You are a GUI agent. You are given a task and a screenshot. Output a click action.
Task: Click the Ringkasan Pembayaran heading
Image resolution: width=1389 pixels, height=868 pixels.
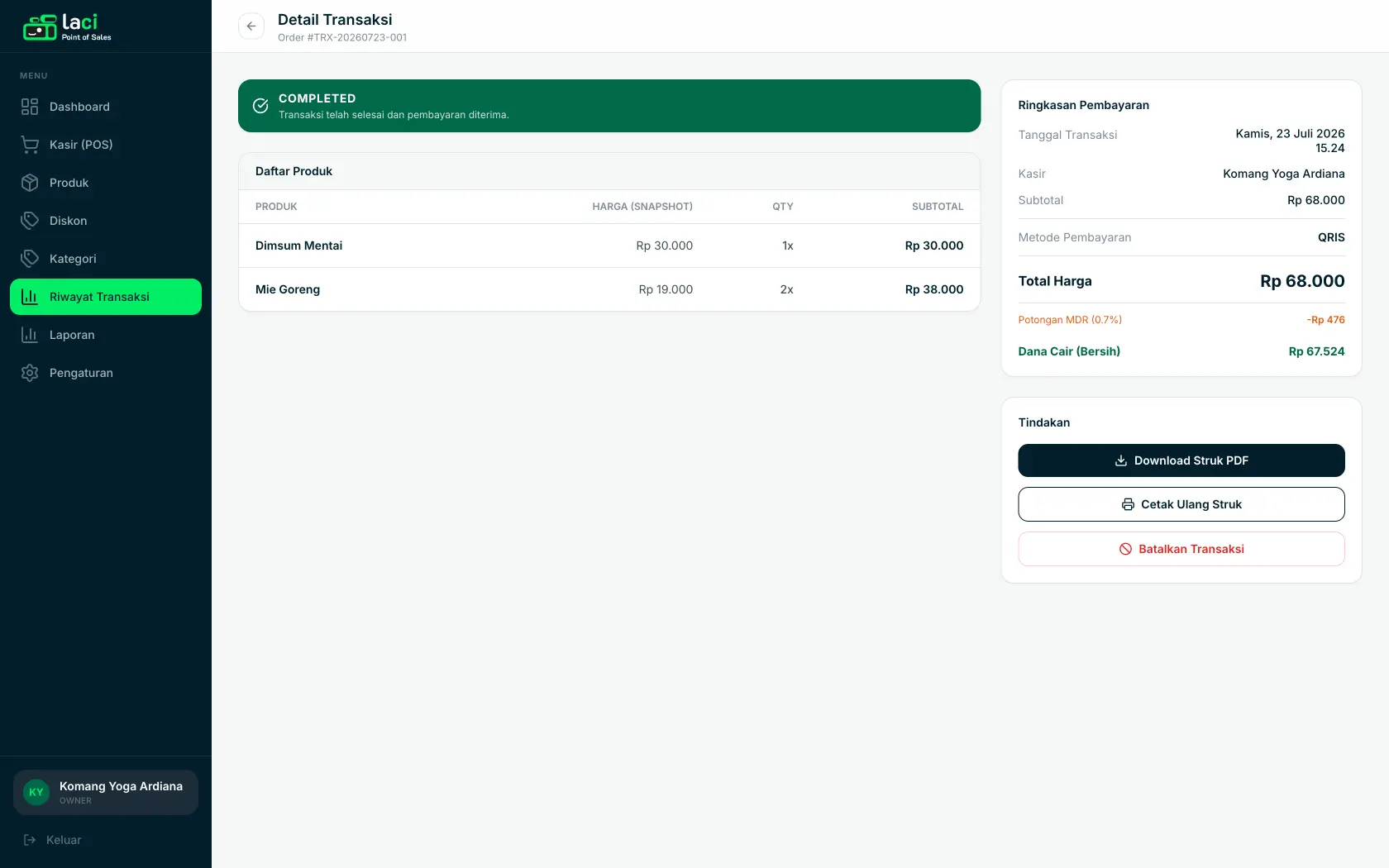click(1084, 105)
